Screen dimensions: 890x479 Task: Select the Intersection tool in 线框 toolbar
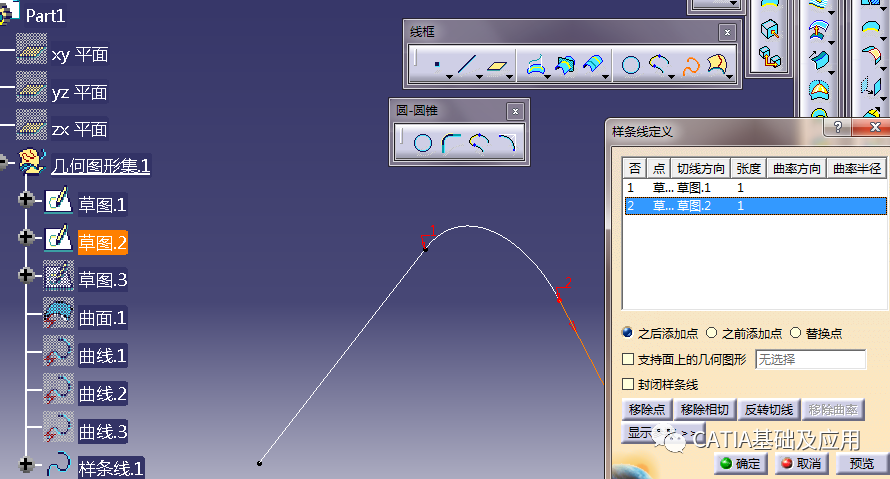[565, 65]
